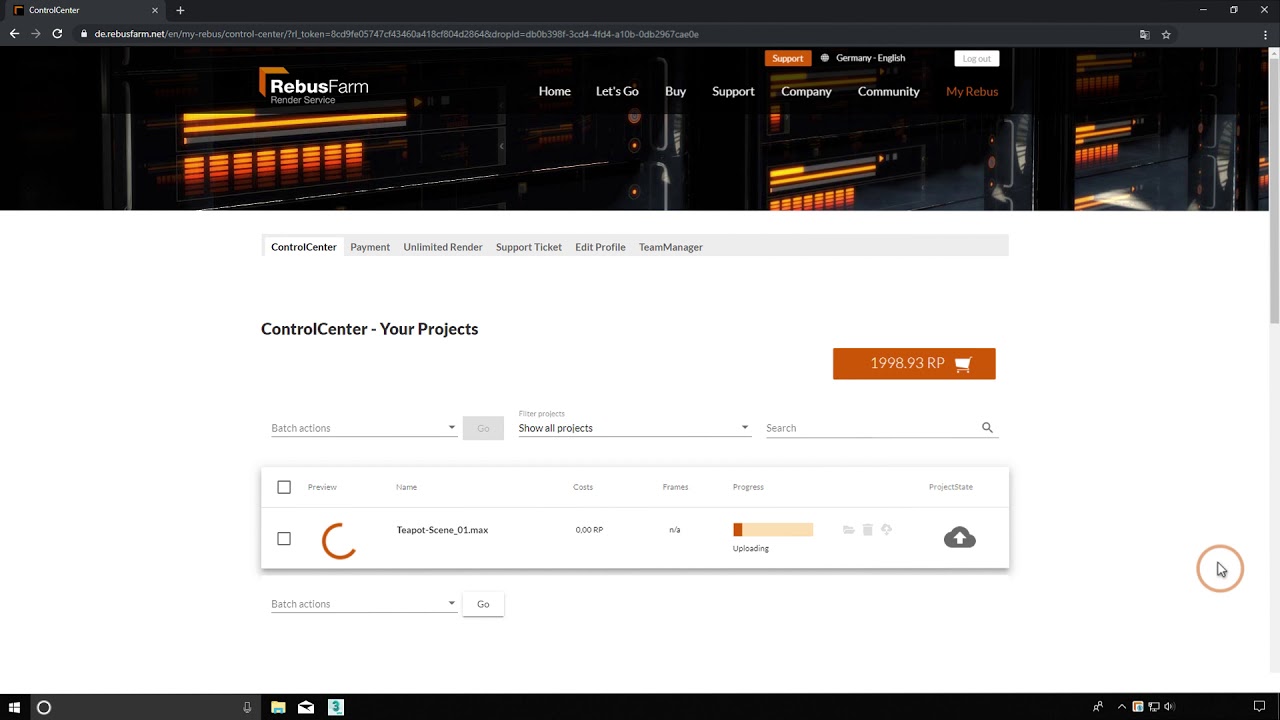Screen dimensions: 1280x720
Task: Open the project folder icon for Teapot-Scene_01.max
Action: pos(849,530)
